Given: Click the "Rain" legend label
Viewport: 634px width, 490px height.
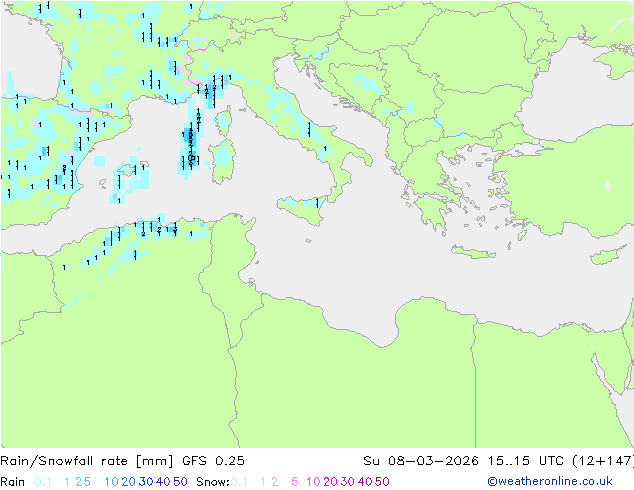Looking at the screenshot, I should click(x=13, y=482).
